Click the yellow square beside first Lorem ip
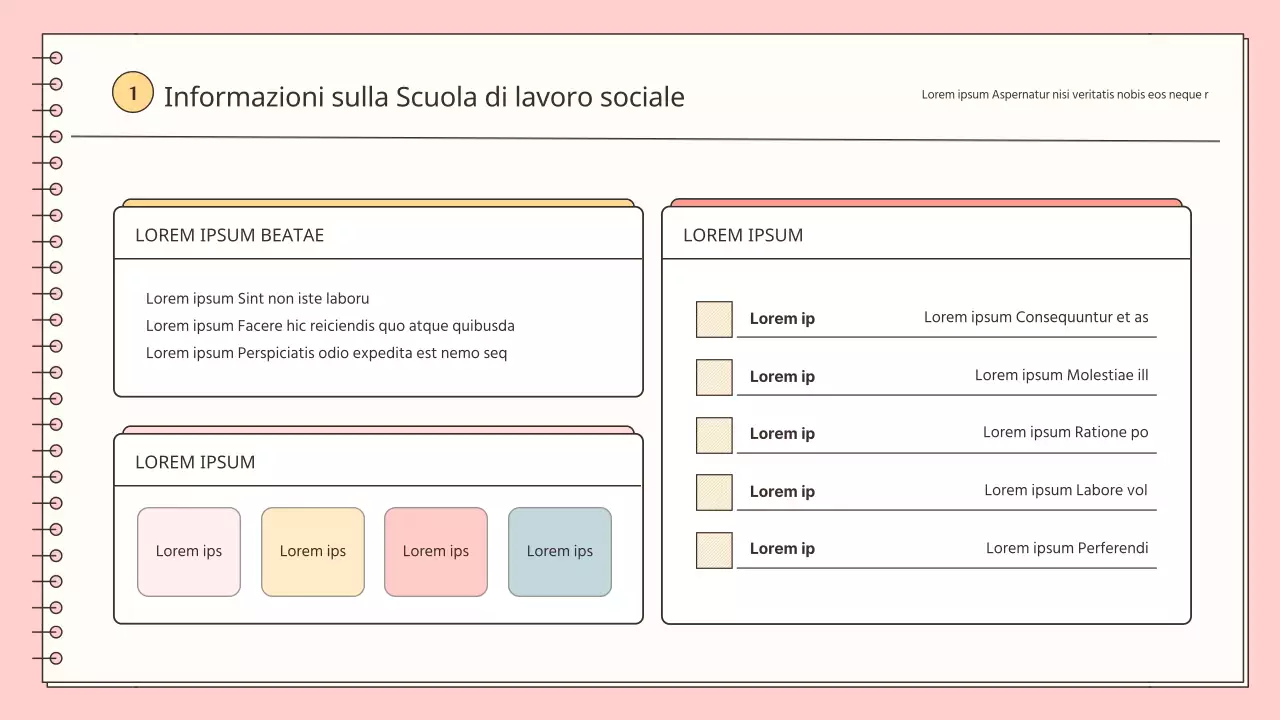Viewport: 1280px width, 720px height. (x=714, y=319)
